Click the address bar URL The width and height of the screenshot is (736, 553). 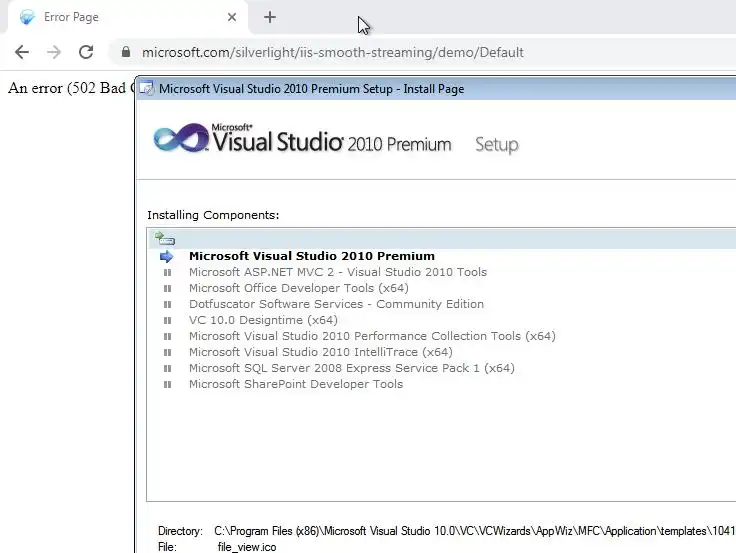(333, 52)
